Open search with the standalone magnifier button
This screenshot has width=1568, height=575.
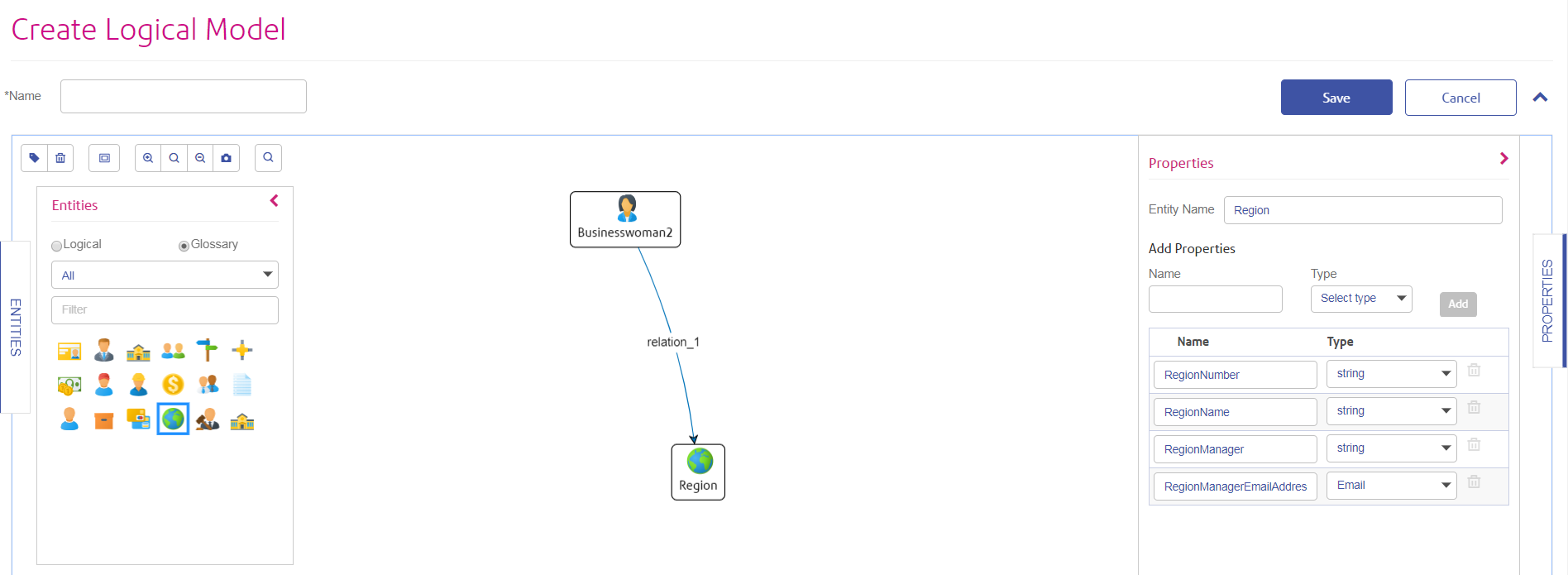268,157
